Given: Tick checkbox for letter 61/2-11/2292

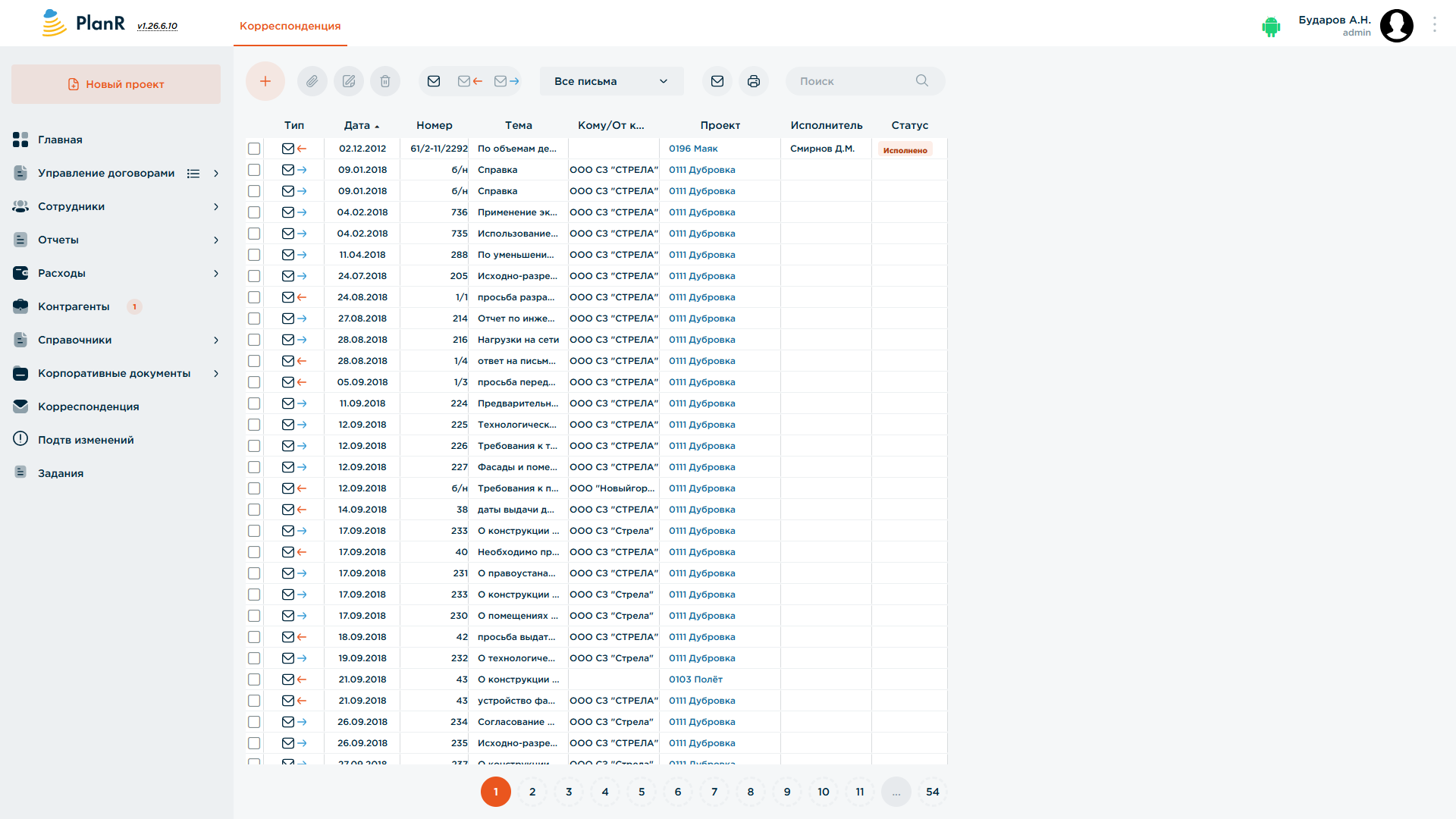Looking at the screenshot, I should [254, 149].
